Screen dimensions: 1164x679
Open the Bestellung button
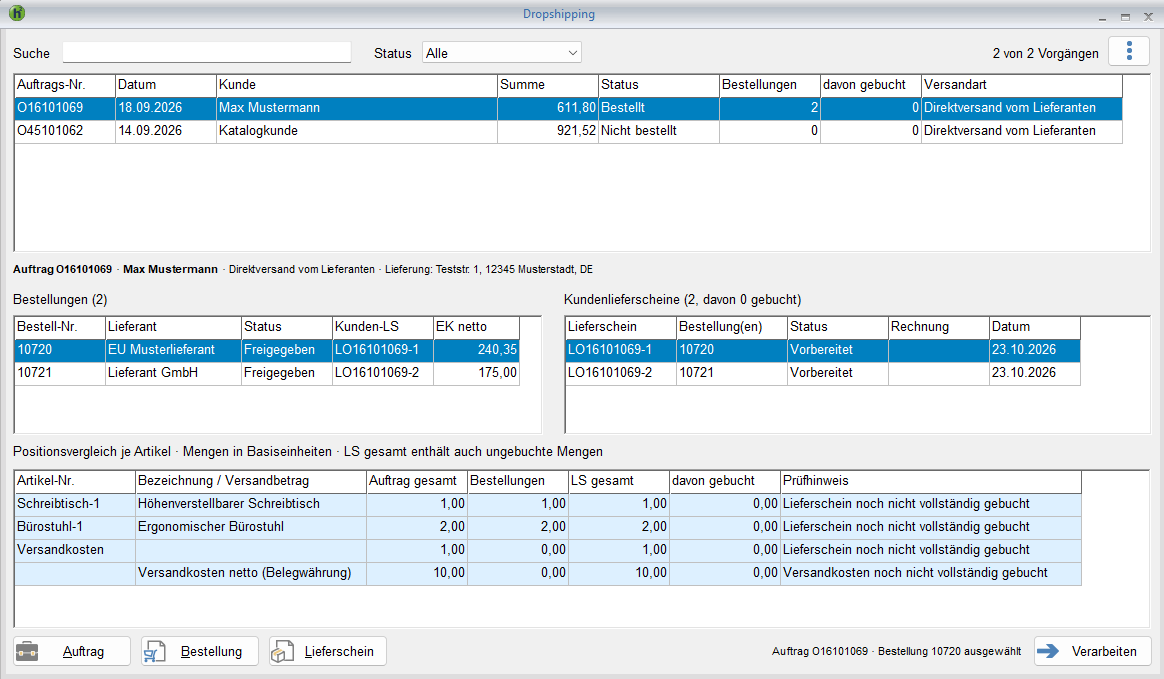[200, 652]
